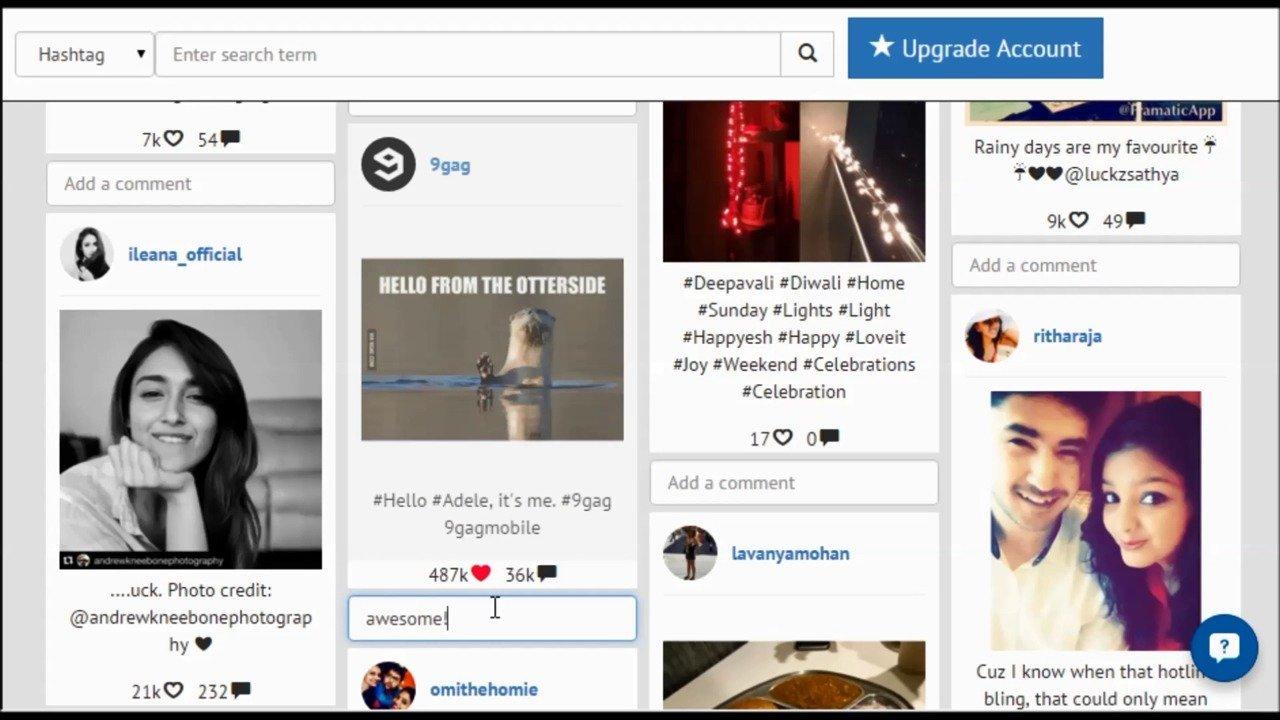
Task: Click the Upgrade Account button
Action: tap(975, 48)
